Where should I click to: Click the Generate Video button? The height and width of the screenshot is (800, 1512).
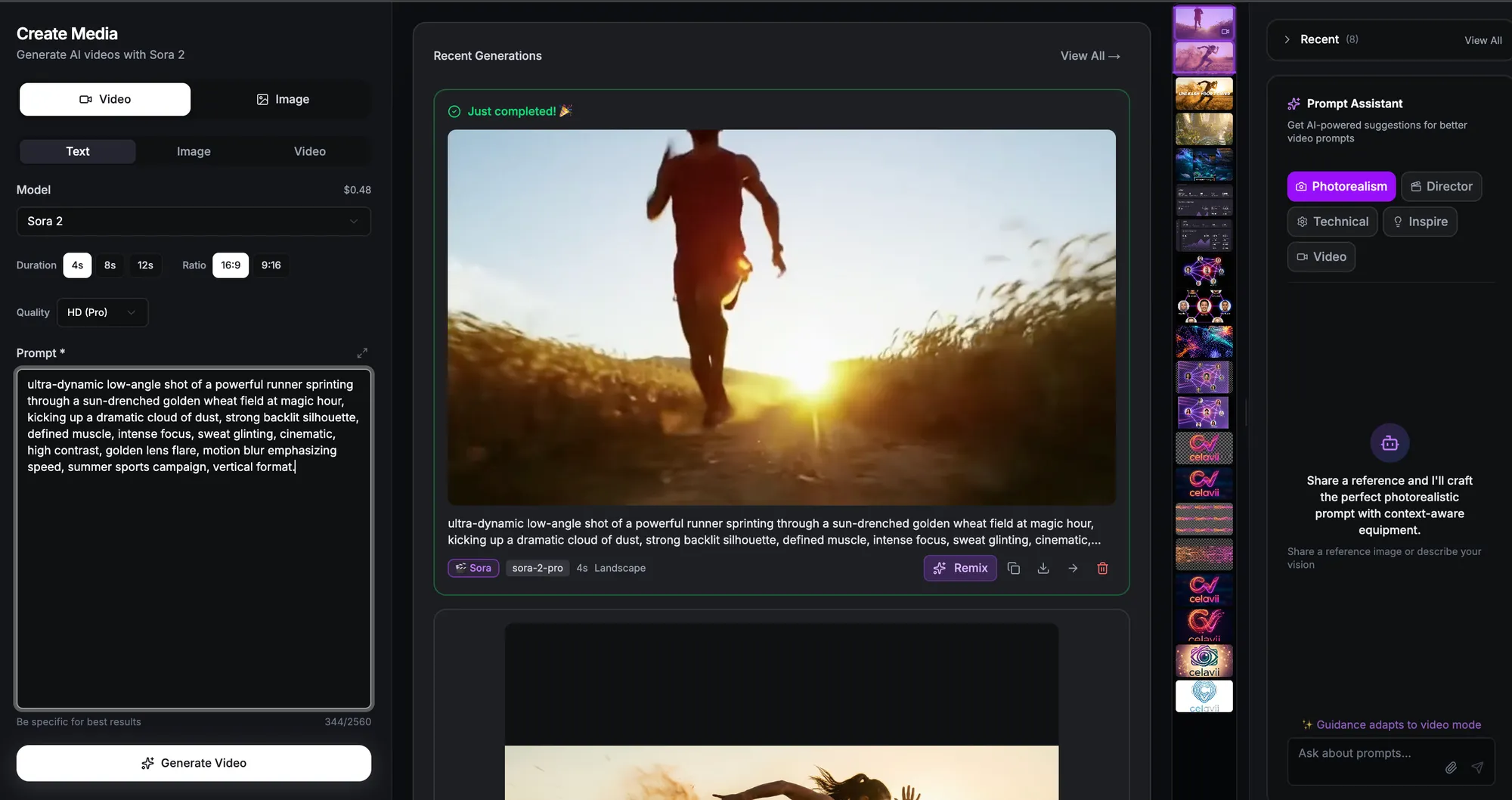click(x=194, y=763)
